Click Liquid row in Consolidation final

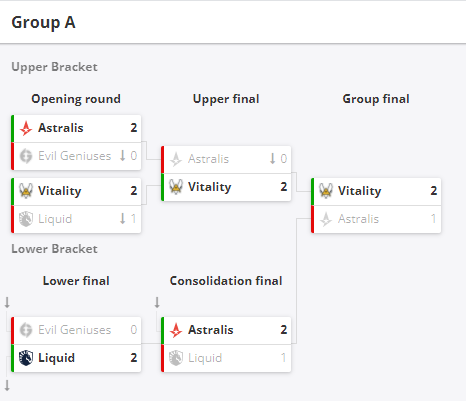(x=226, y=358)
